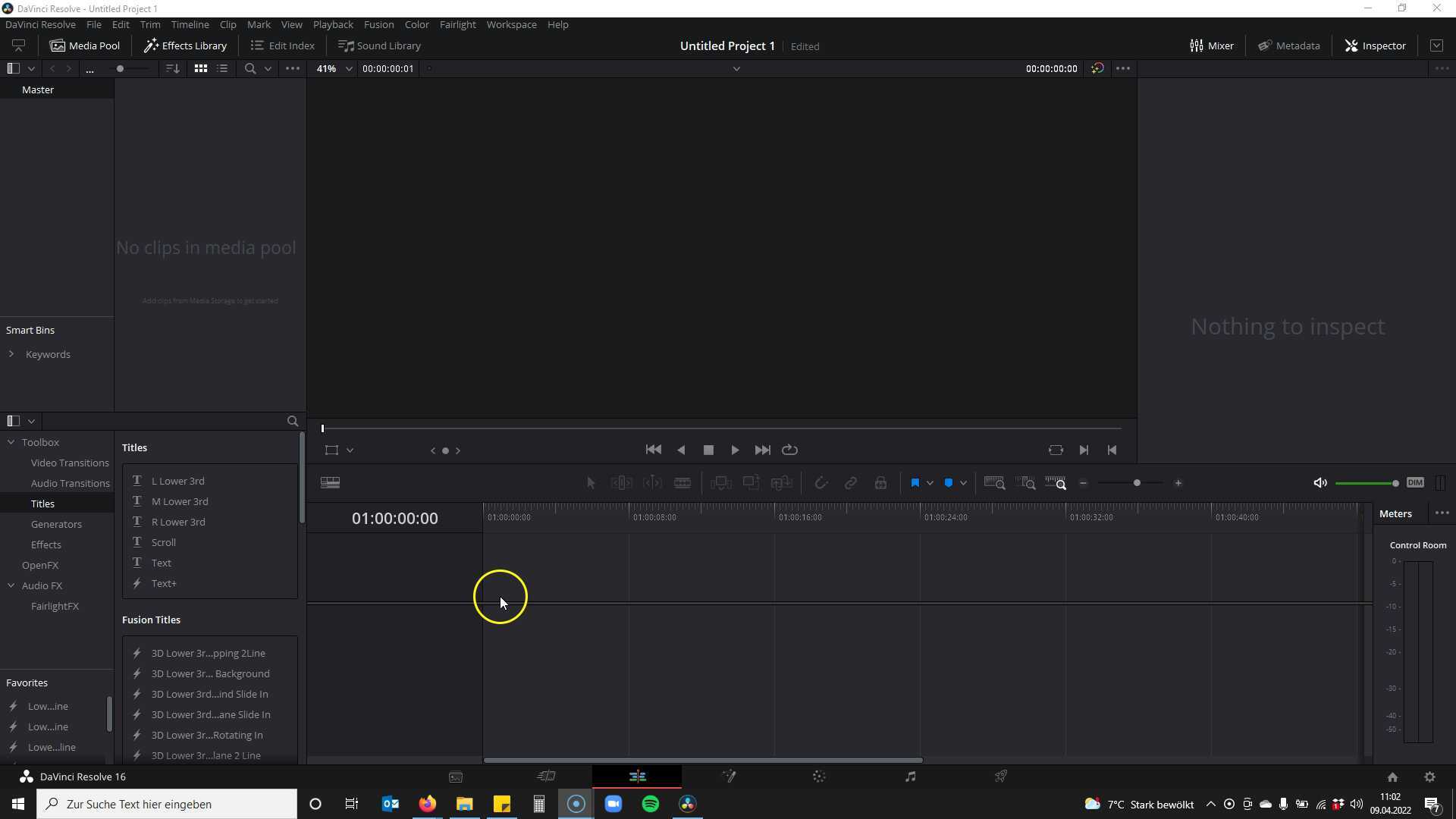Screen dimensions: 1456x819
Task: Collapse the Toolbox tree section
Action: (11, 442)
